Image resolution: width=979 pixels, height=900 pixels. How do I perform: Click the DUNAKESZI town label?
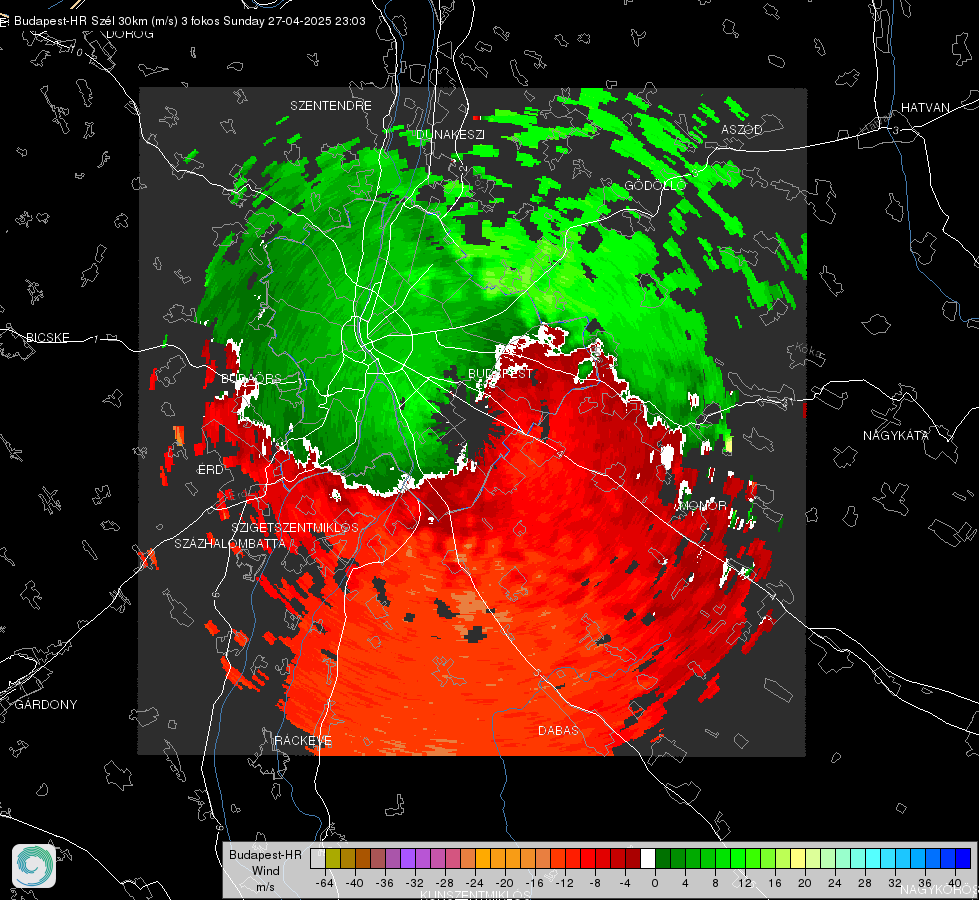pyautogui.click(x=450, y=134)
